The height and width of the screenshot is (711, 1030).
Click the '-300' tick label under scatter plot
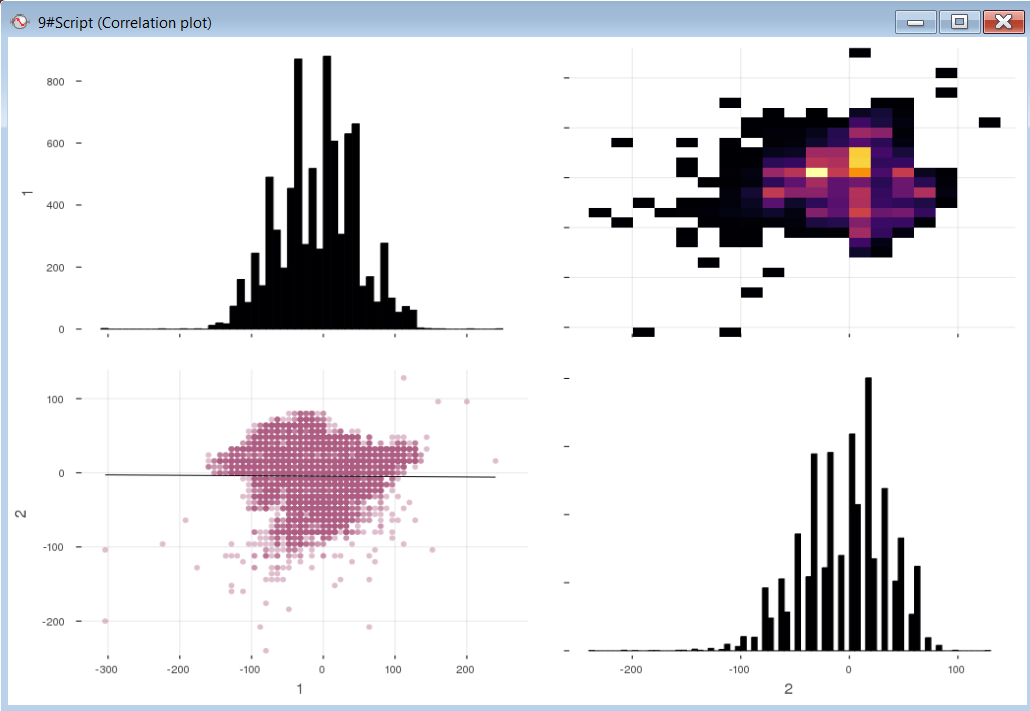[106, 667]
